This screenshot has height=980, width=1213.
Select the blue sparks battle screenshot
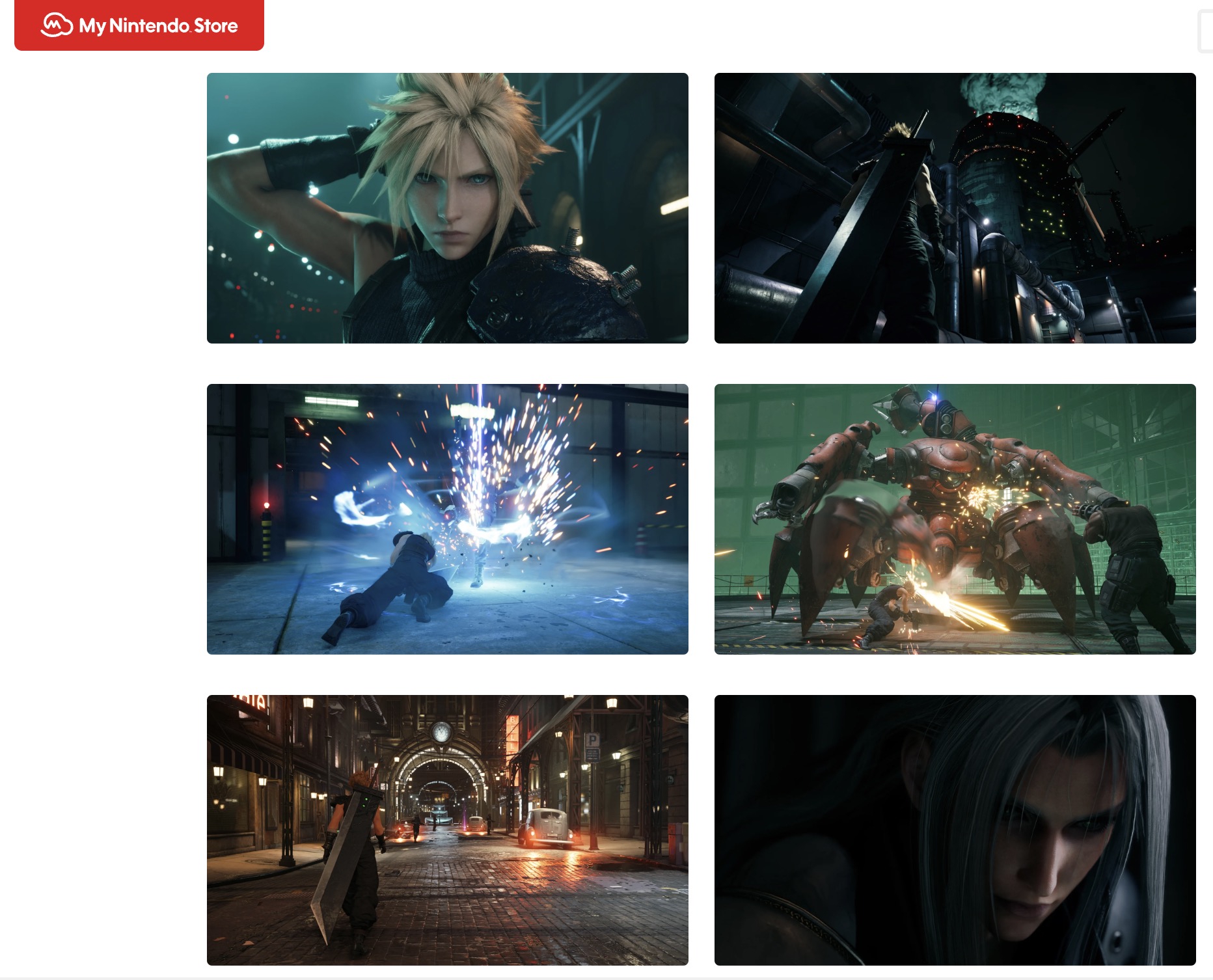click(x=448, y=519)
